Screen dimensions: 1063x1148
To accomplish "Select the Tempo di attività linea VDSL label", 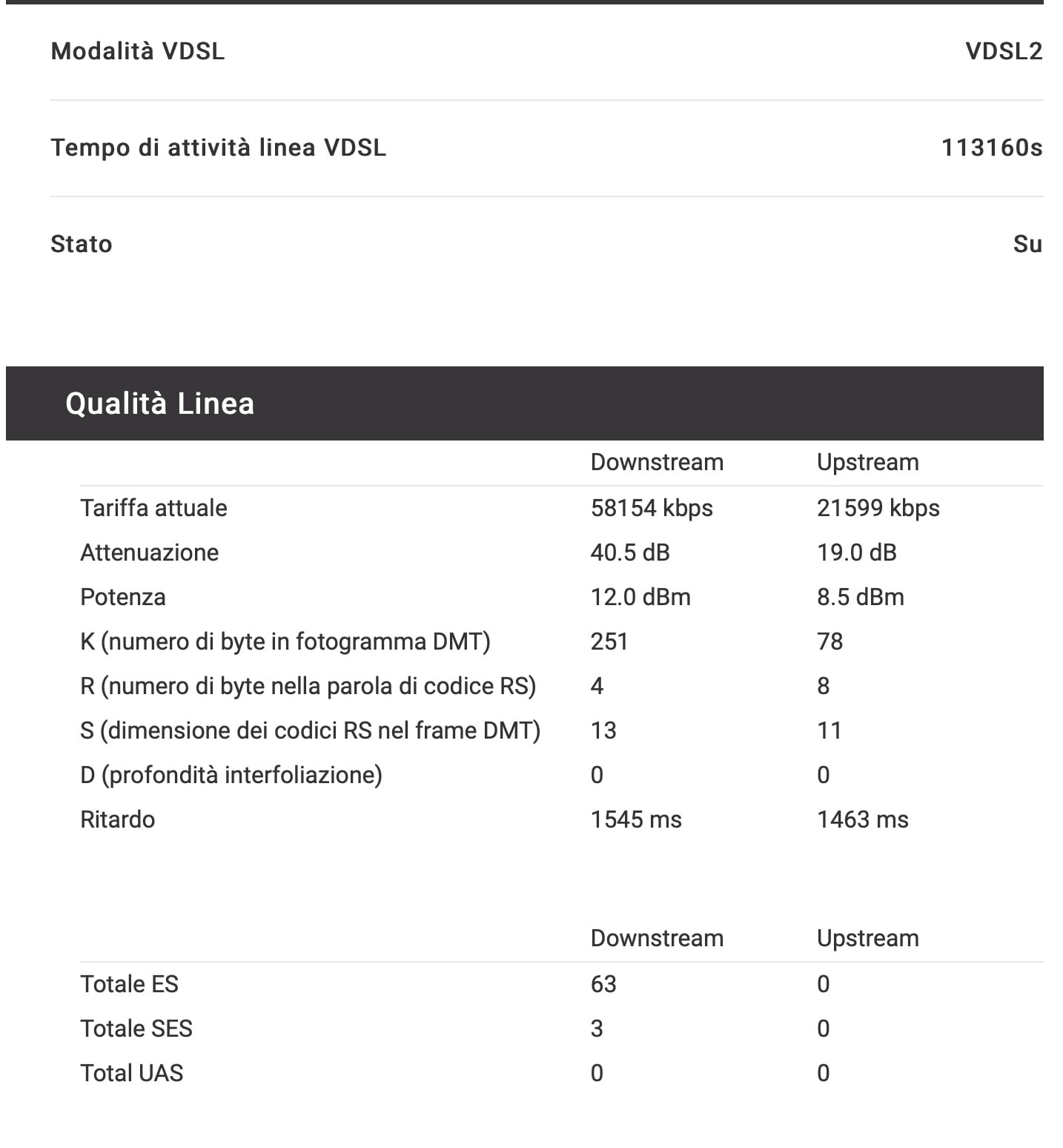I will 219,148.
